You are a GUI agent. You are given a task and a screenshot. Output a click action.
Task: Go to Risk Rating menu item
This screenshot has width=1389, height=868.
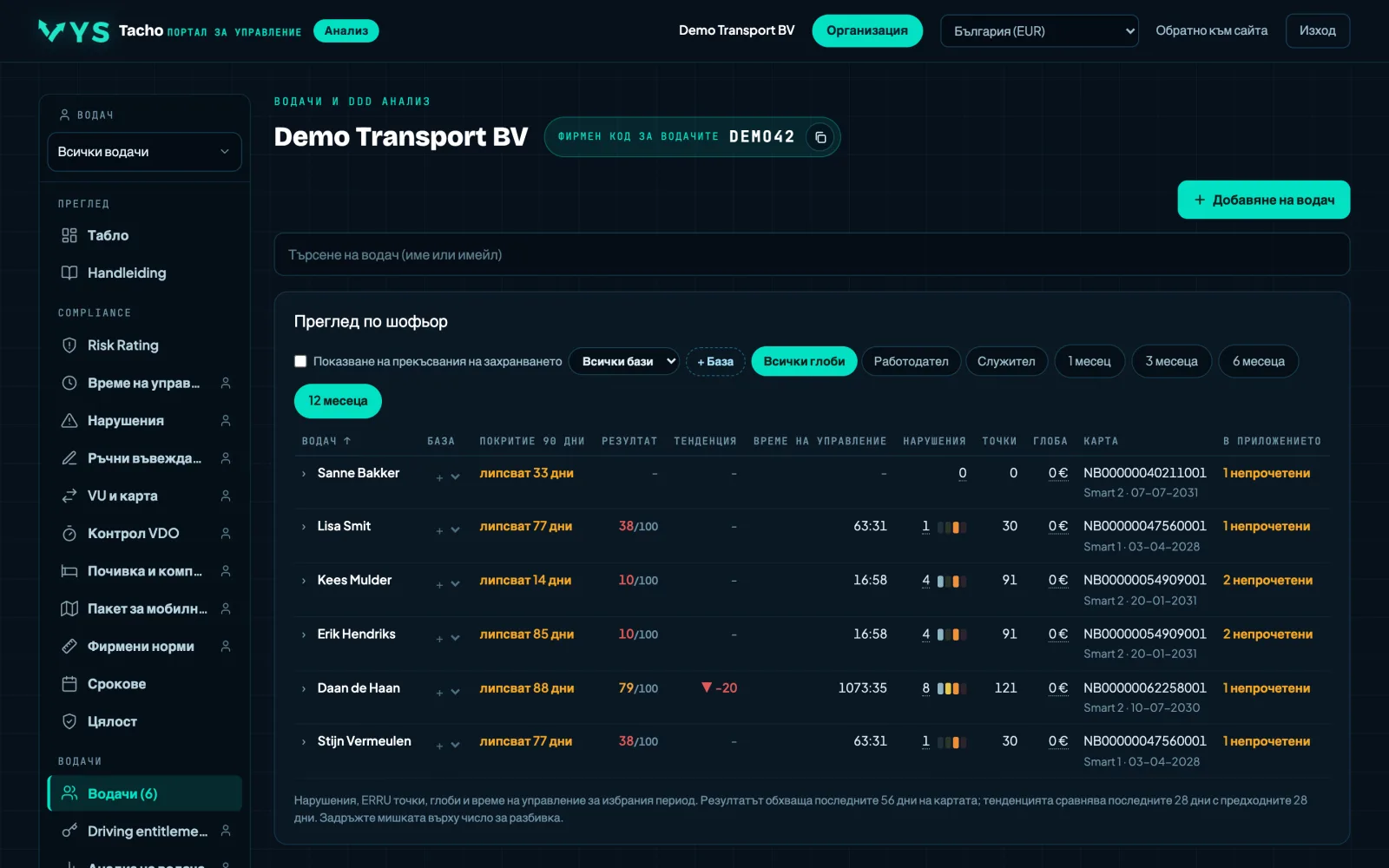pos(144,345)
